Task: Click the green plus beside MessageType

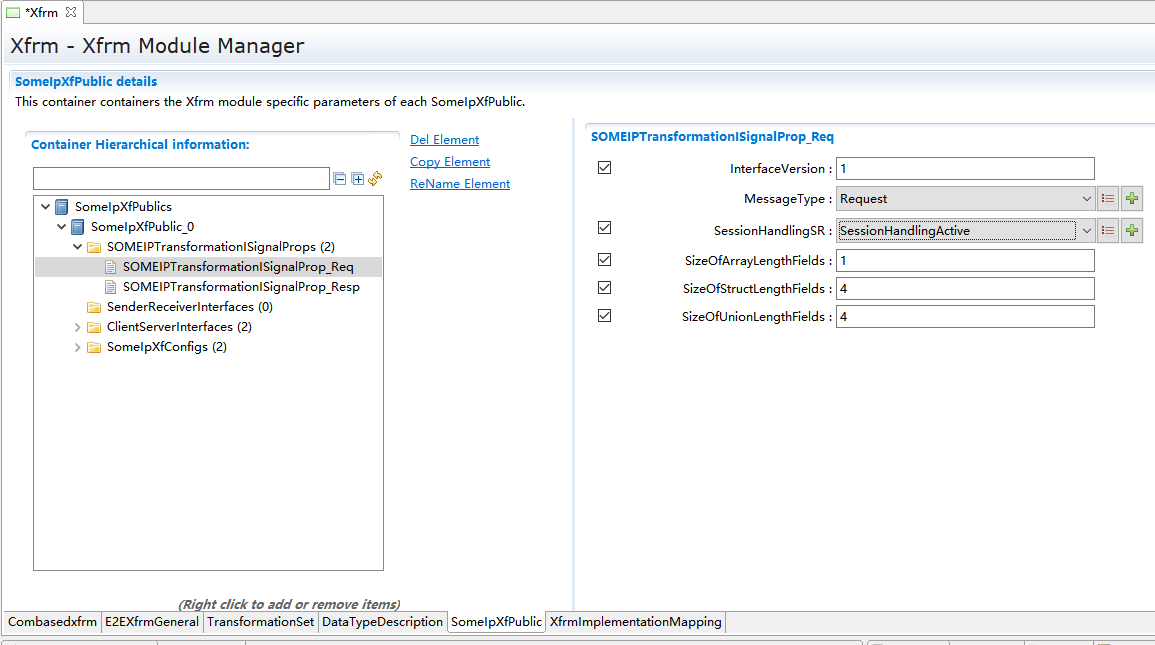Action: pos(1132,199)
